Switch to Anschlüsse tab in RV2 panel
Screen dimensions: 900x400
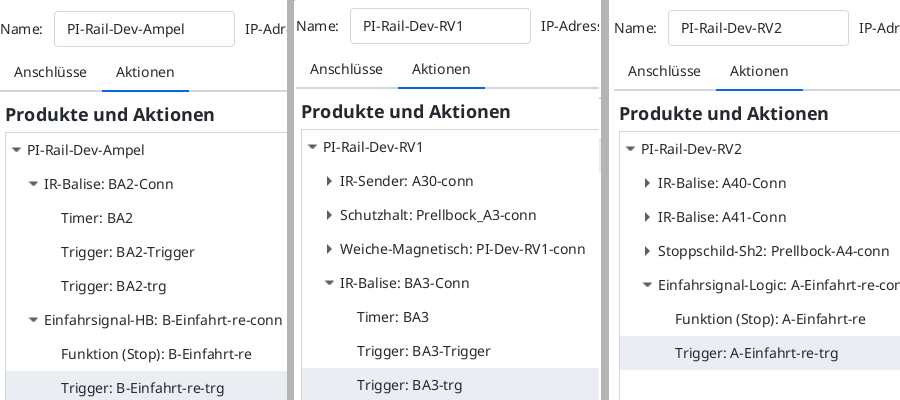[664, 71]
